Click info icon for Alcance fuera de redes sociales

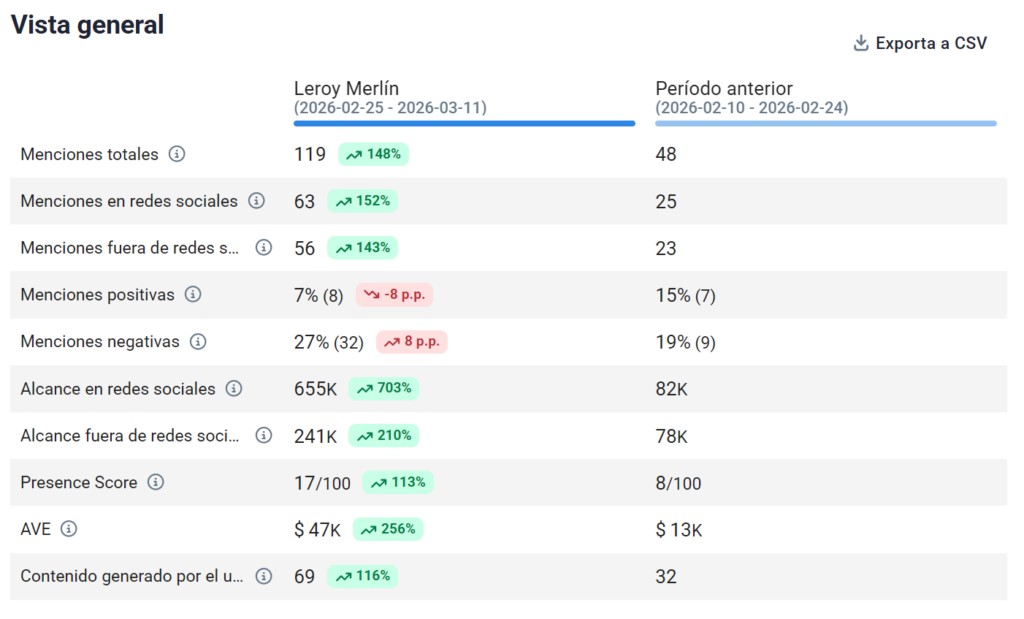pos(264,435)
